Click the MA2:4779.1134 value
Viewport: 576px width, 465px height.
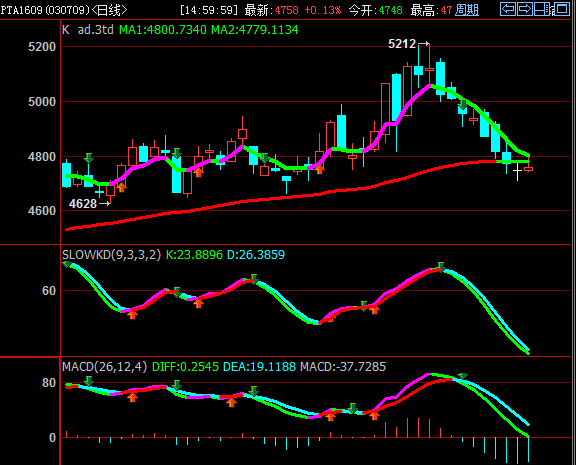[255, 29]
